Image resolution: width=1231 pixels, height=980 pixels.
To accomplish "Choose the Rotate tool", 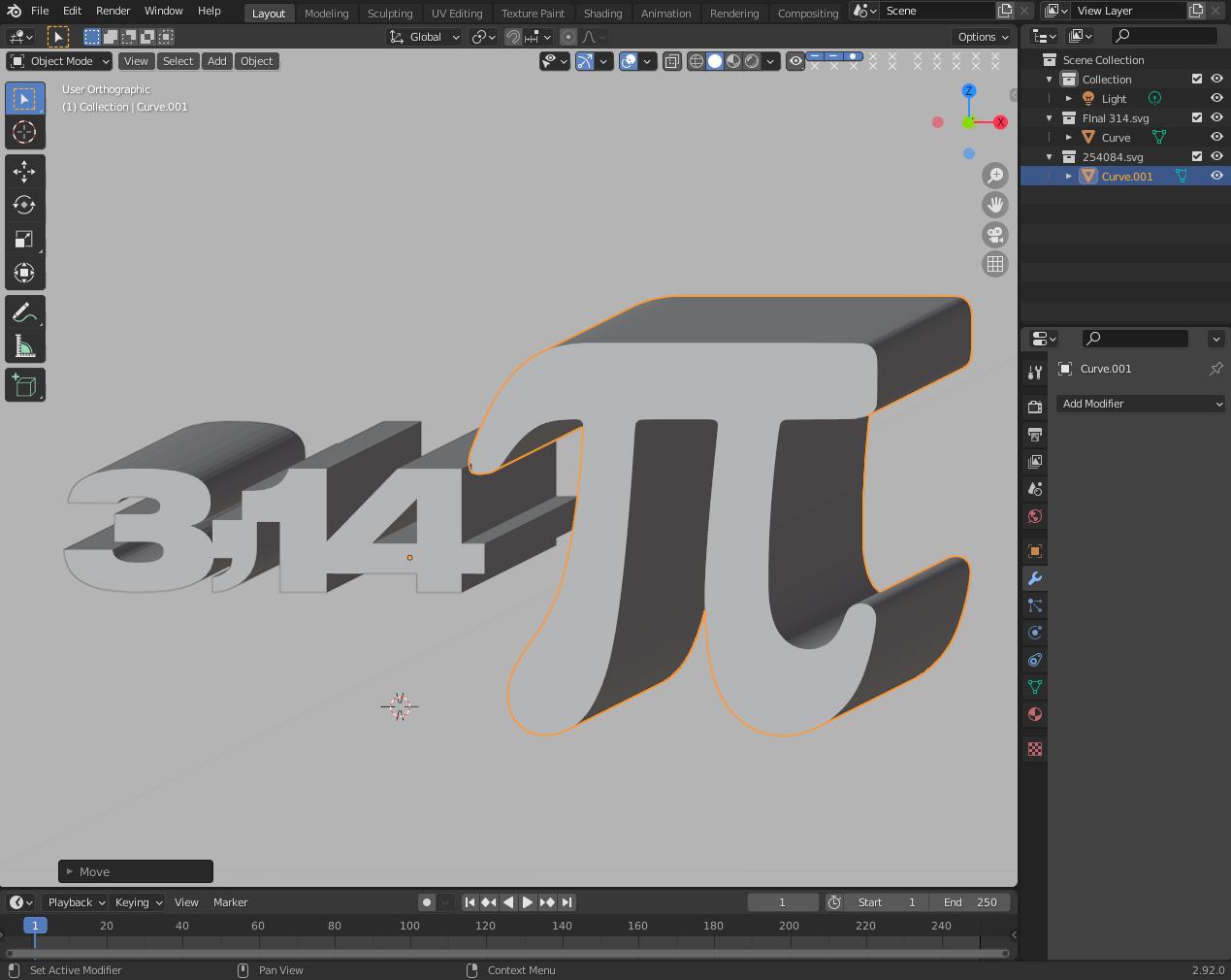I will (x=24, y=205).
